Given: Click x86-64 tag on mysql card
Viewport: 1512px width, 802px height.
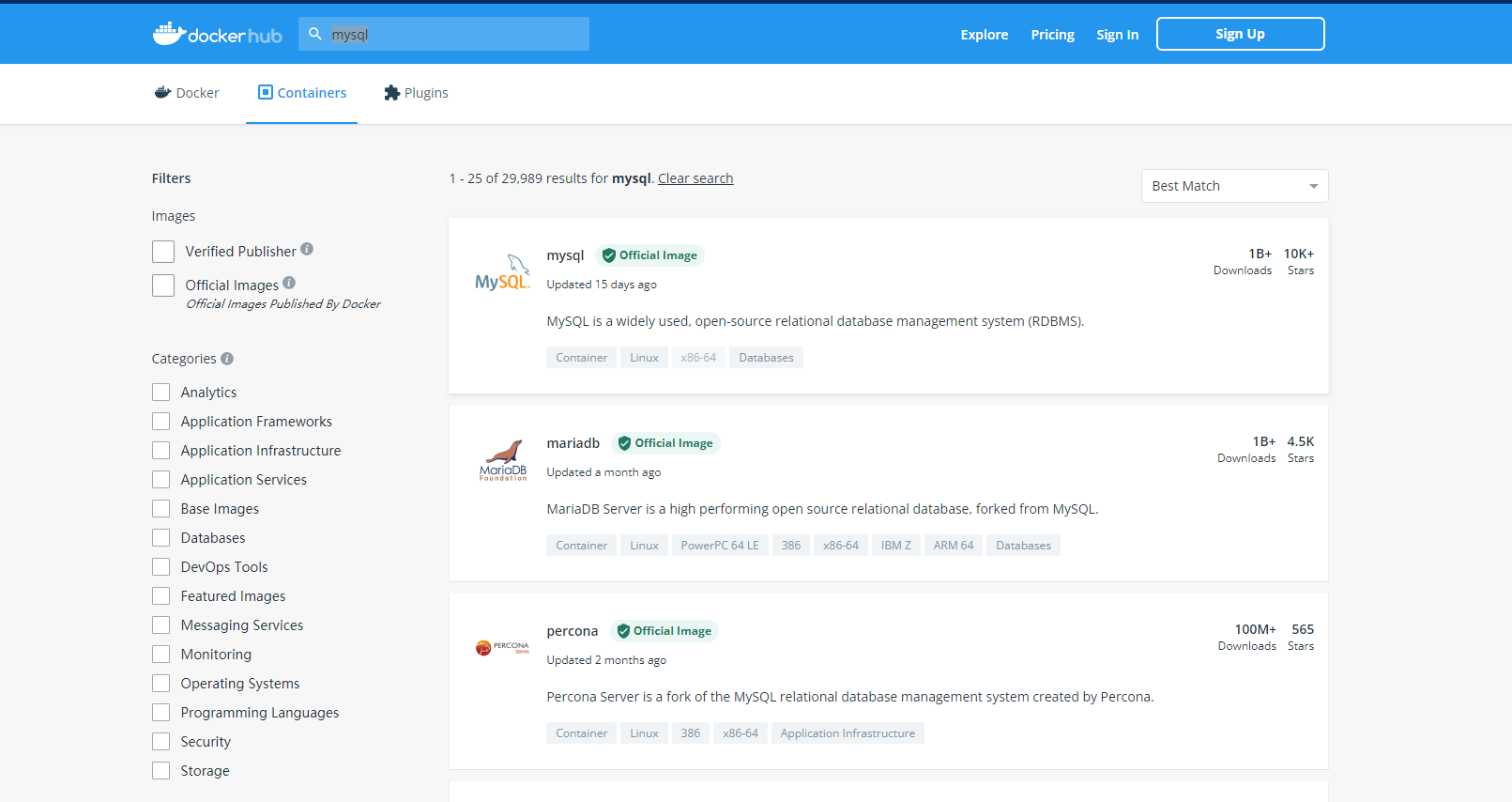Looking at the screenshot, I should 698,358.
